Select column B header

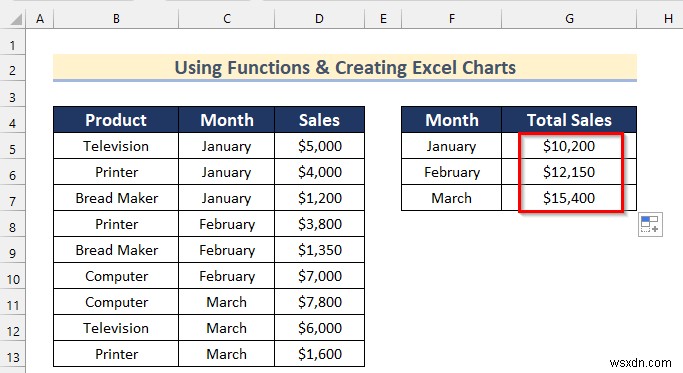click(x=116, y=19)
